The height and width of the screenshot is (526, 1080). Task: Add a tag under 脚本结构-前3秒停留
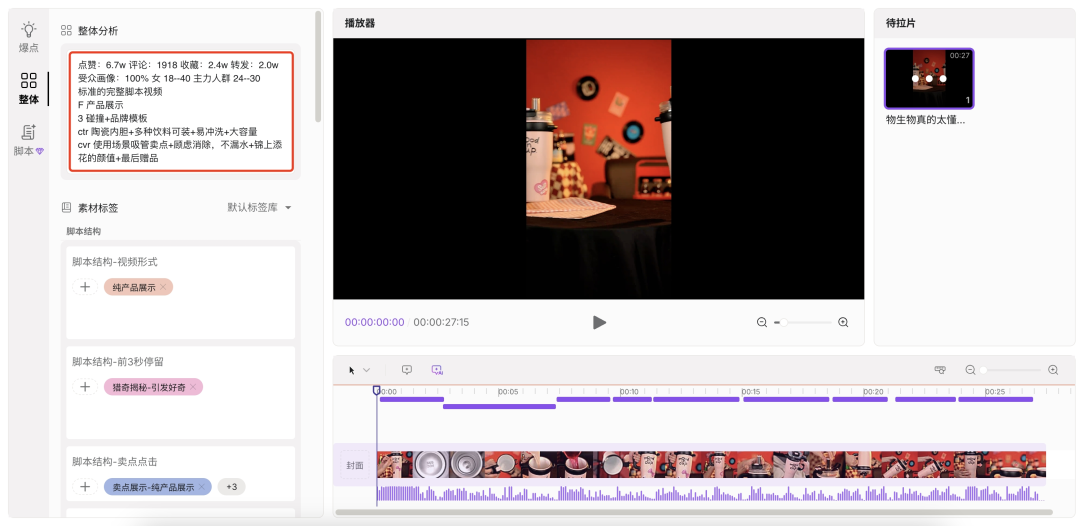click(85, 387)
